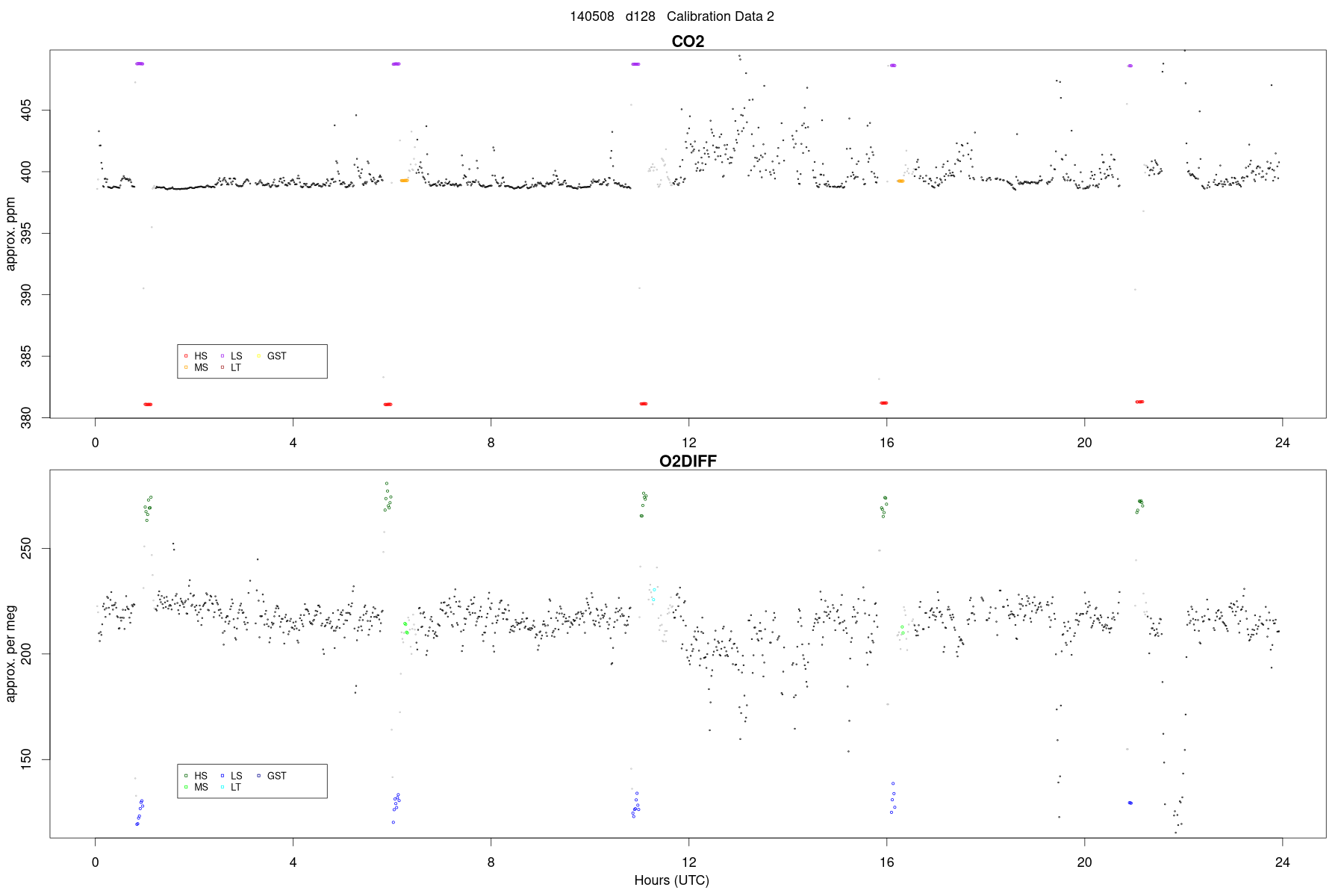Viewport: 1344px width, 896px height.
Task: Click the '0' tick on CO2 x-axis
Action: point(96,443)
